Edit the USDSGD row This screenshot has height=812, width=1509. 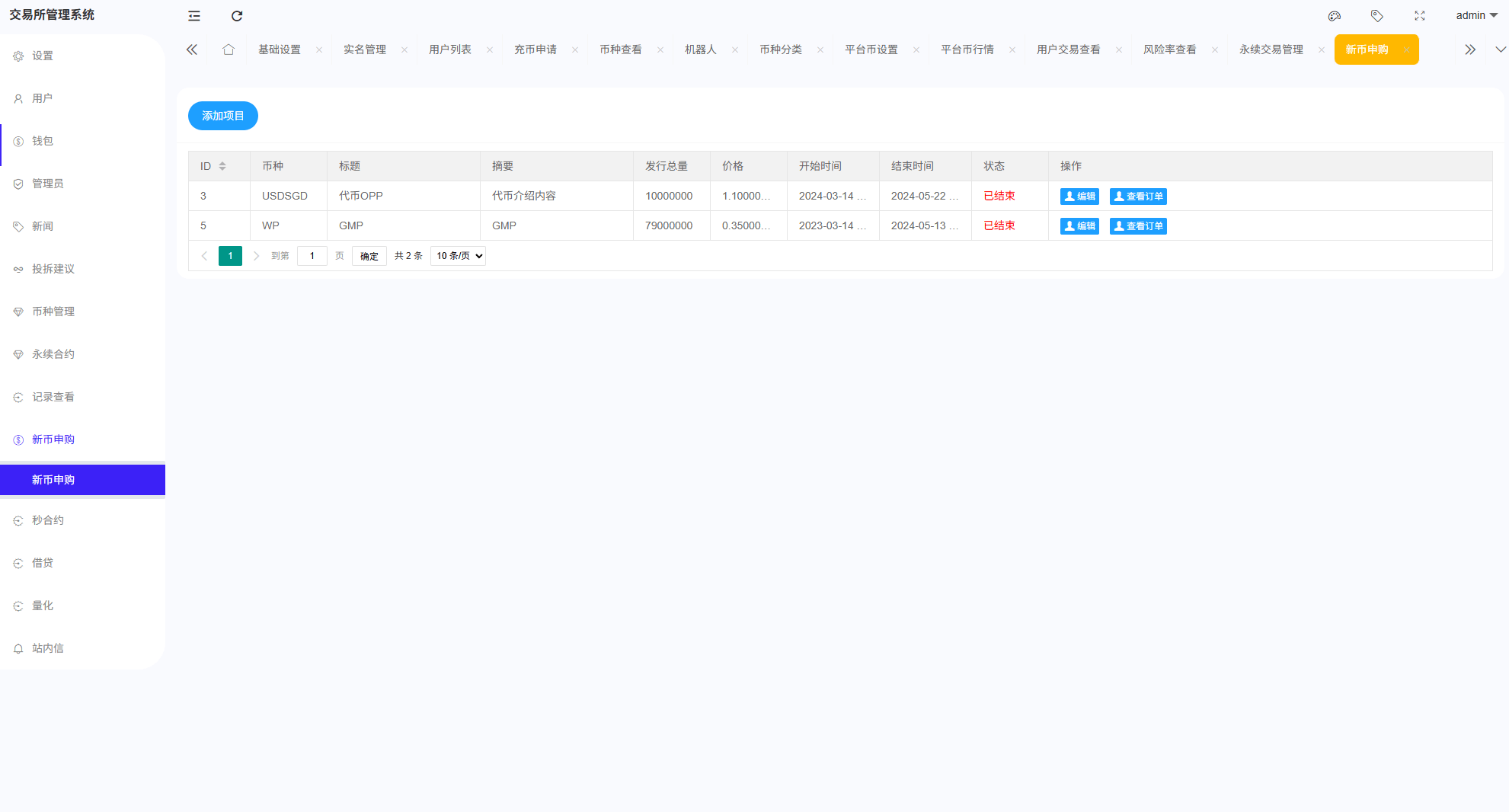click(1079, 197)
